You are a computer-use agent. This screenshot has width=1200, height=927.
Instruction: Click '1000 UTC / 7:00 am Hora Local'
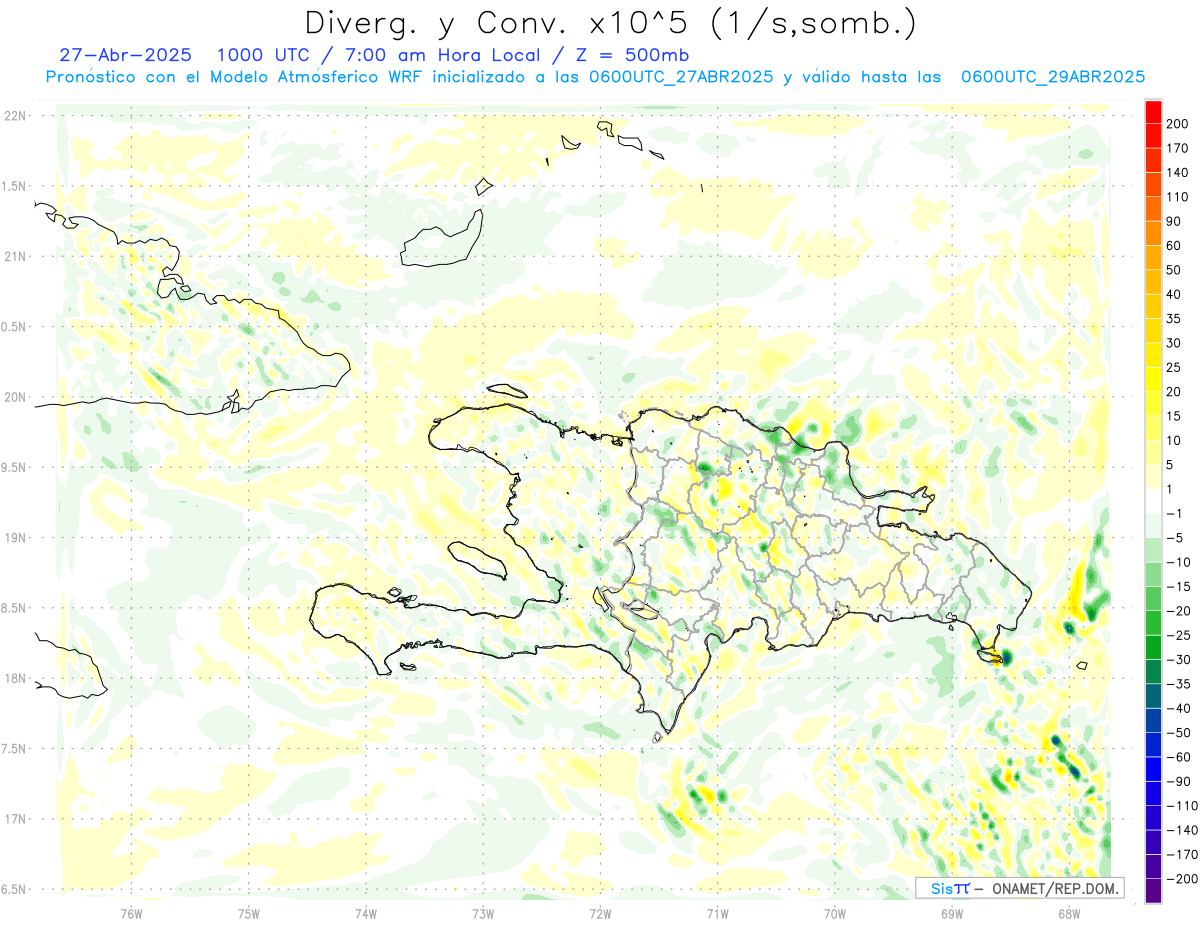377,54
